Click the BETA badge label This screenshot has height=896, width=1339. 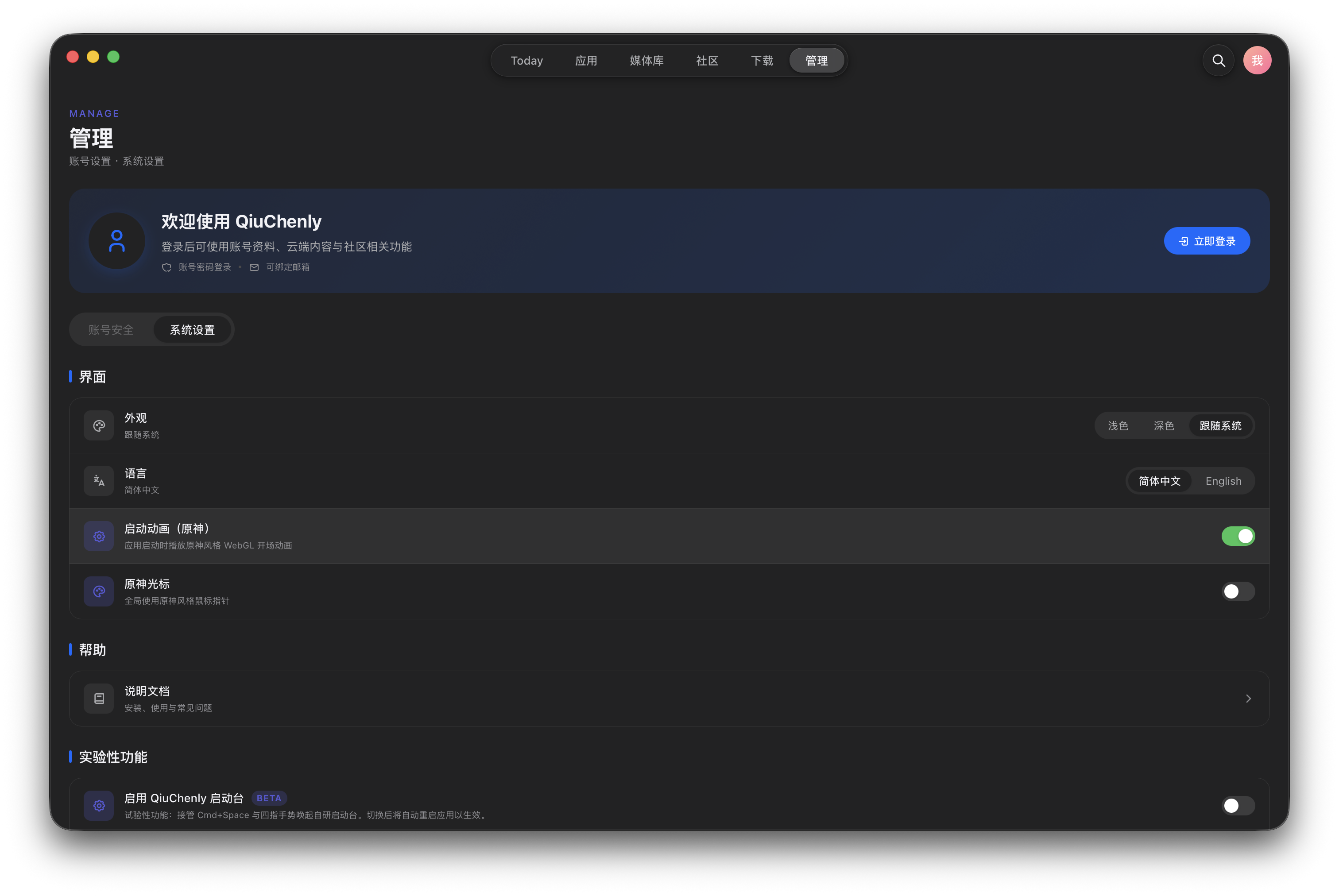(x=269, y=798)
